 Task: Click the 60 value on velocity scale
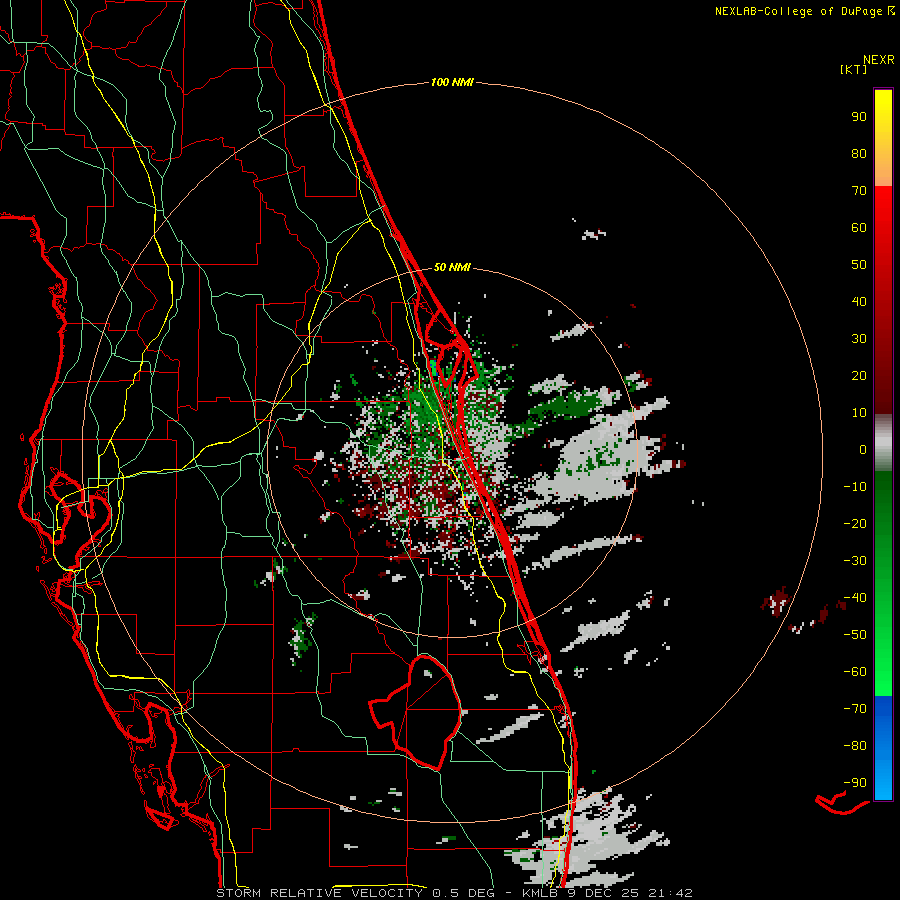859,227
